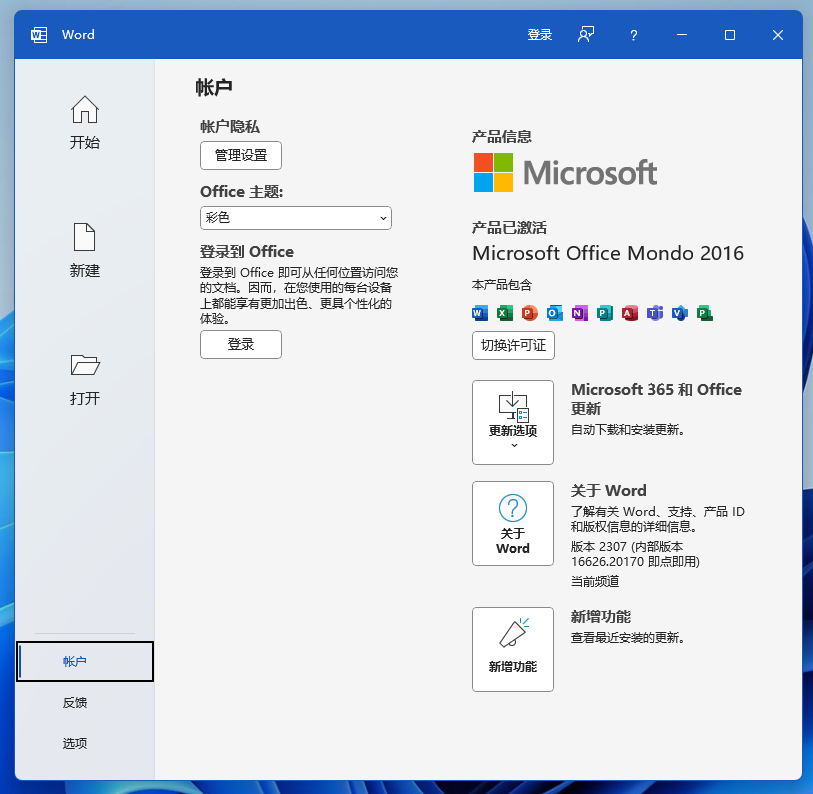The width and height of the screenshot is (813, 794).
Task: Click the Excel product icon
Action: 504,313
